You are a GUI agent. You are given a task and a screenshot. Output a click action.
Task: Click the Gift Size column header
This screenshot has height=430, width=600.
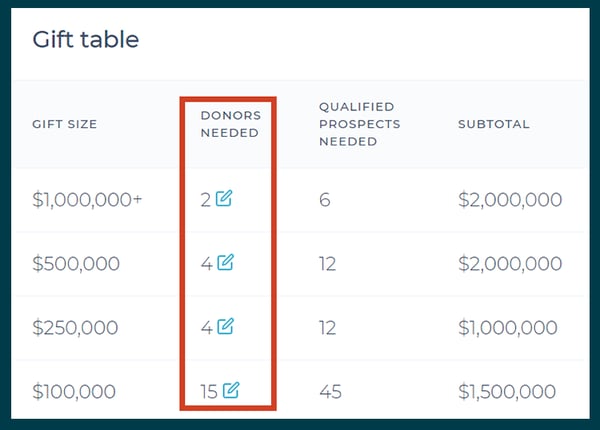[65, 124]
